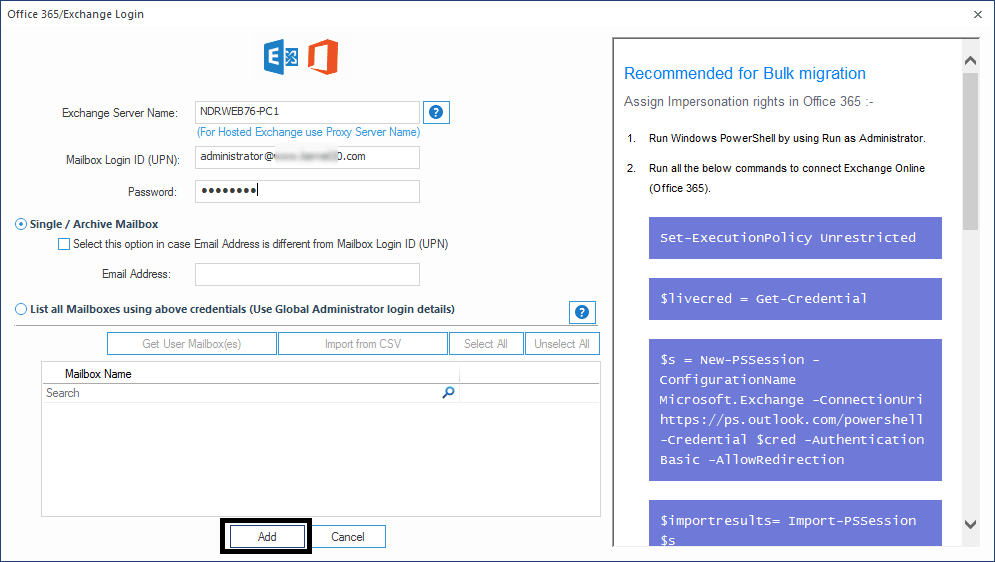Click 'Recommended for Bulk migration' heading
Viewport: 995px width, 562px height.
click(x=745, y=74)
